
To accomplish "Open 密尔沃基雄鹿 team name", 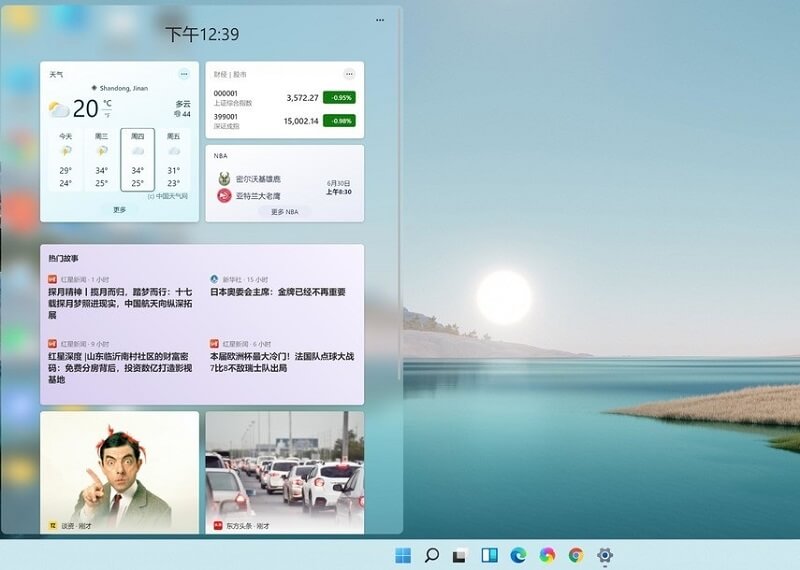I will tap(258, 179).
